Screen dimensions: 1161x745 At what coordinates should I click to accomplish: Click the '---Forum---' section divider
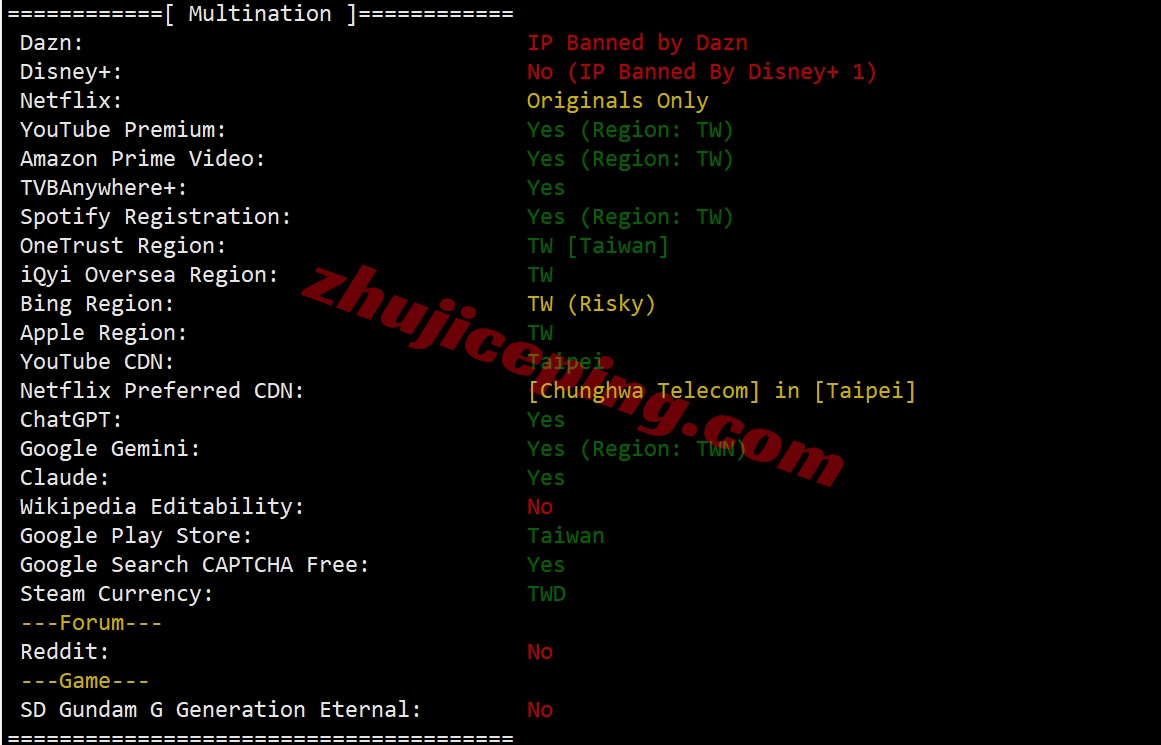coord(91,623)
